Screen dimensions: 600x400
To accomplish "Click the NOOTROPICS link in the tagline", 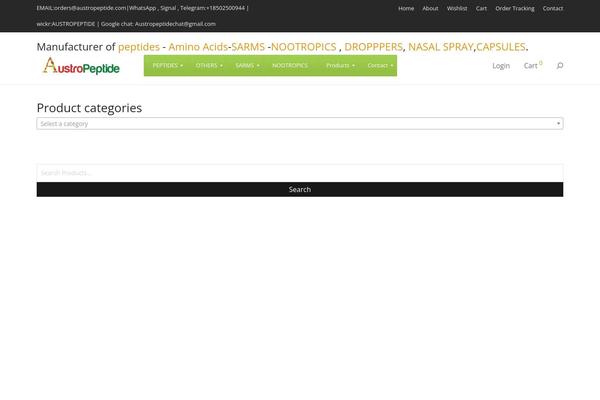I will tap(304, 47).
